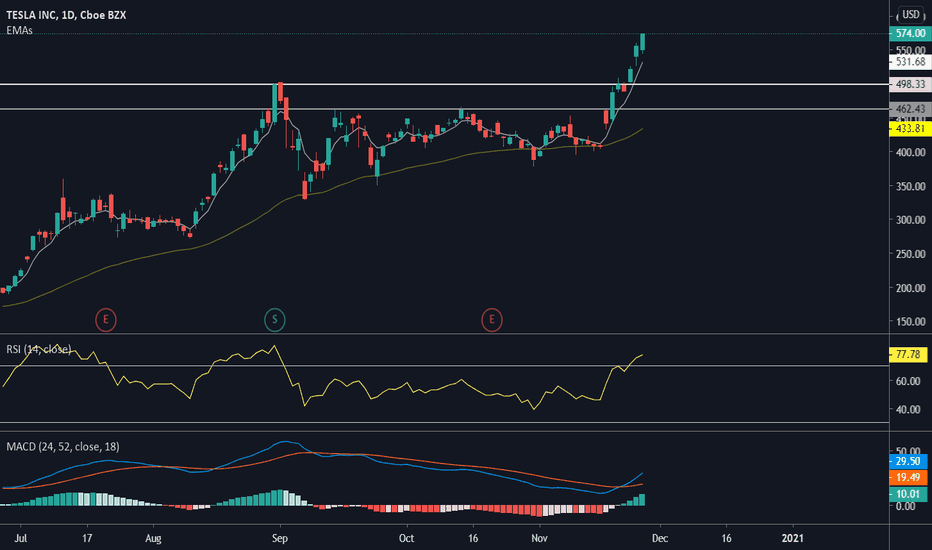Click the Oct date axis label
Viewport: 932px width, 550px height.
click(406, 538)
